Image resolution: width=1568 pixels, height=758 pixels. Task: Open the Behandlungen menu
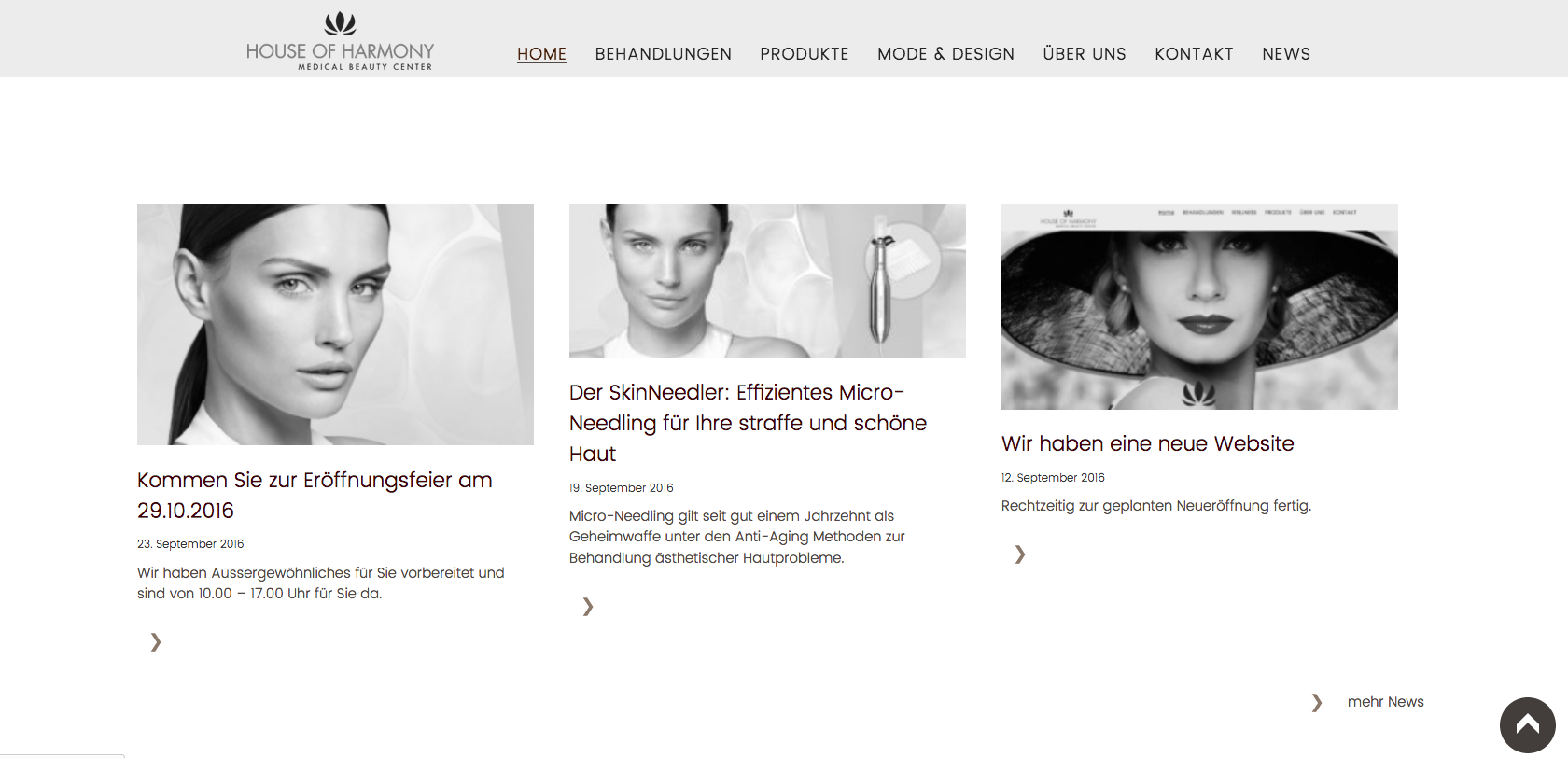664,54
